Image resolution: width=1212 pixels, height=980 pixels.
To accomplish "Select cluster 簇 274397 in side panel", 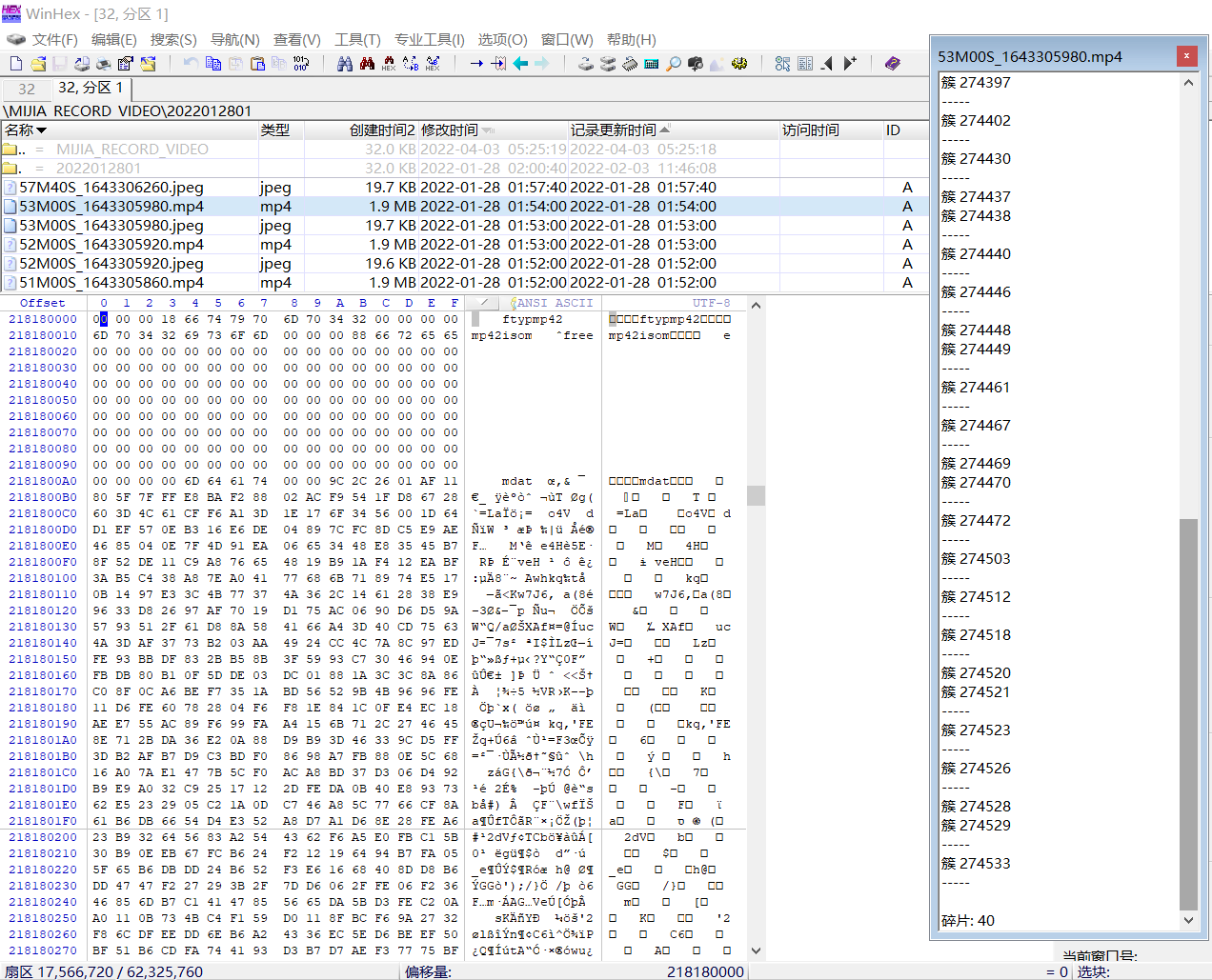I will [x=976, y=83].
